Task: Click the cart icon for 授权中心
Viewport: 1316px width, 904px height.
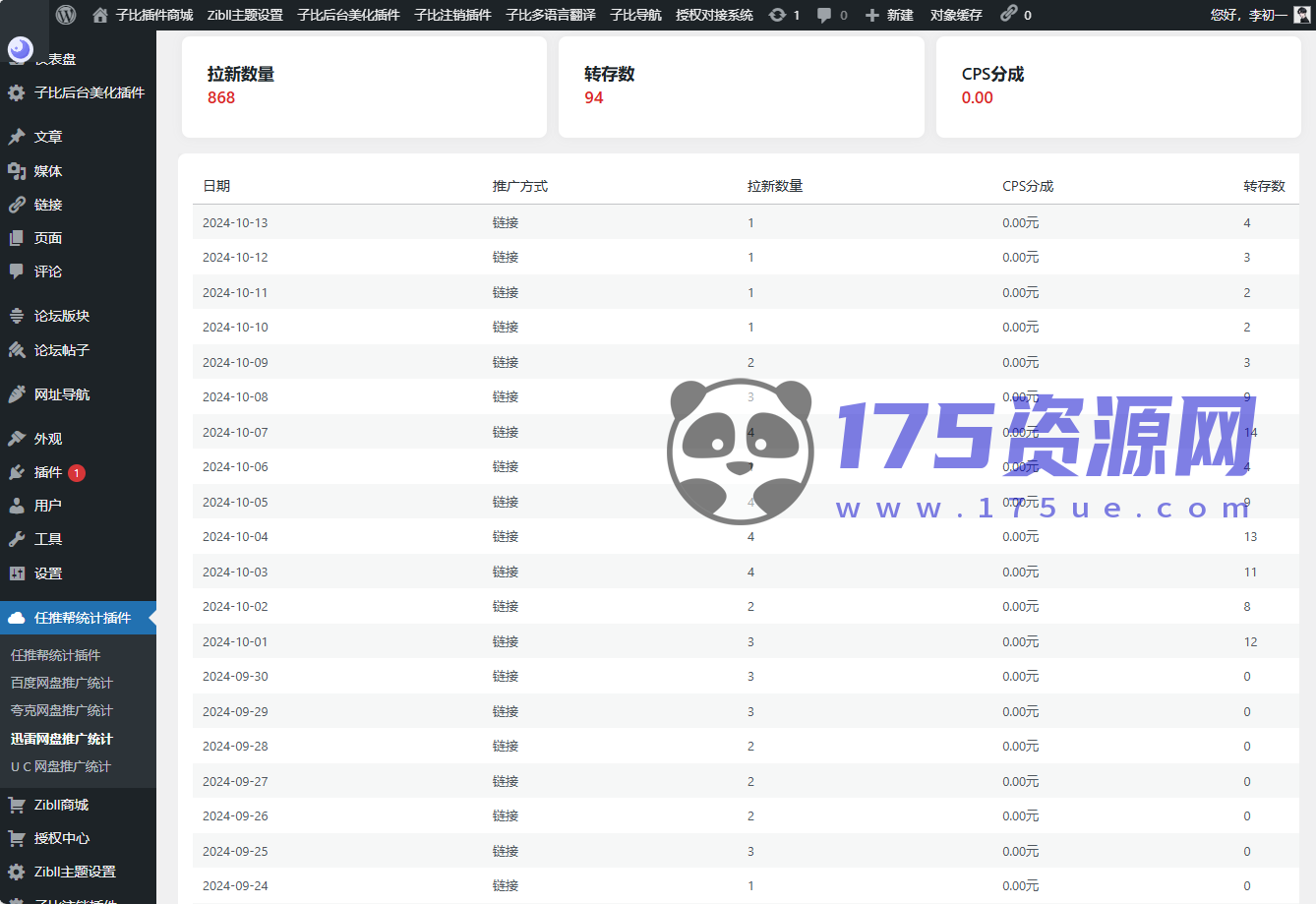Action: coord(17,838)
